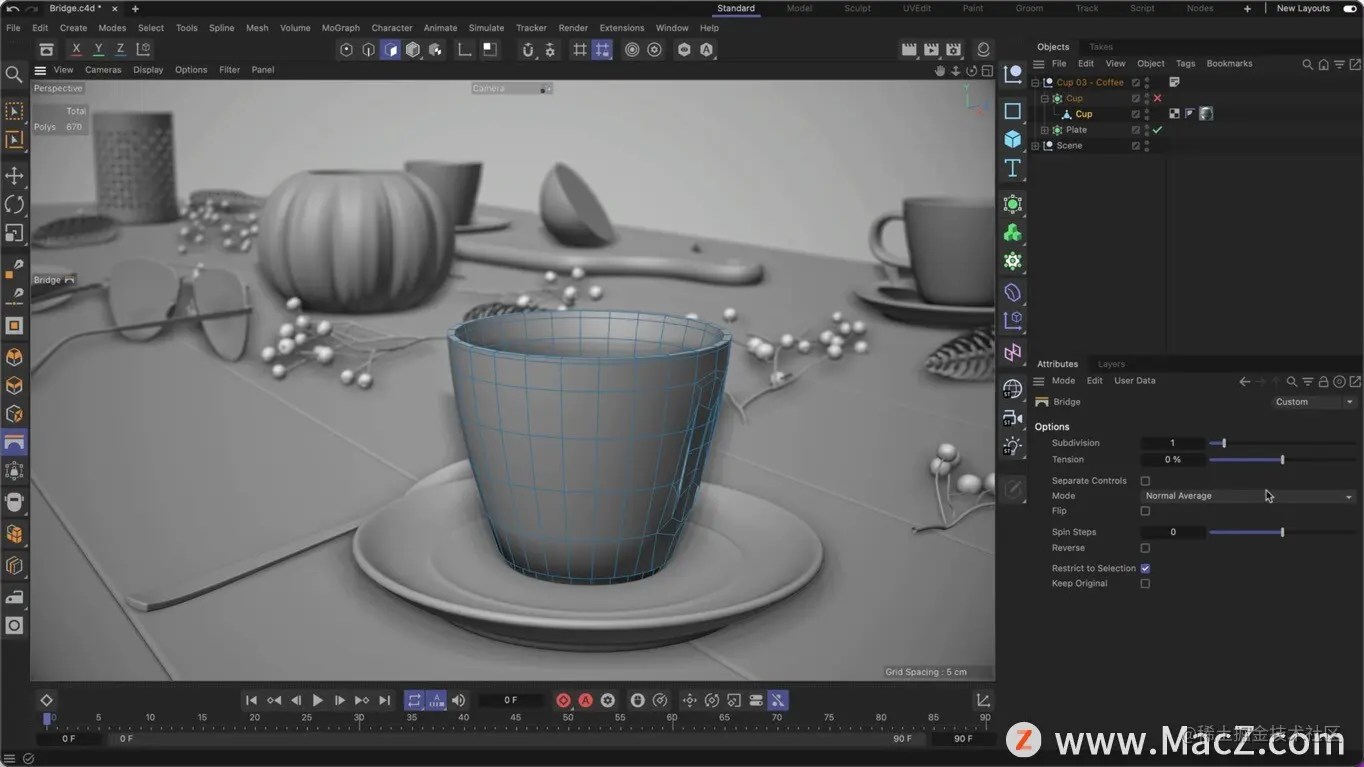This screenshot has width=1364, height=767.
Task: Disable Restrict to Selection checkbox
Action: click(x=1145, y=568)
